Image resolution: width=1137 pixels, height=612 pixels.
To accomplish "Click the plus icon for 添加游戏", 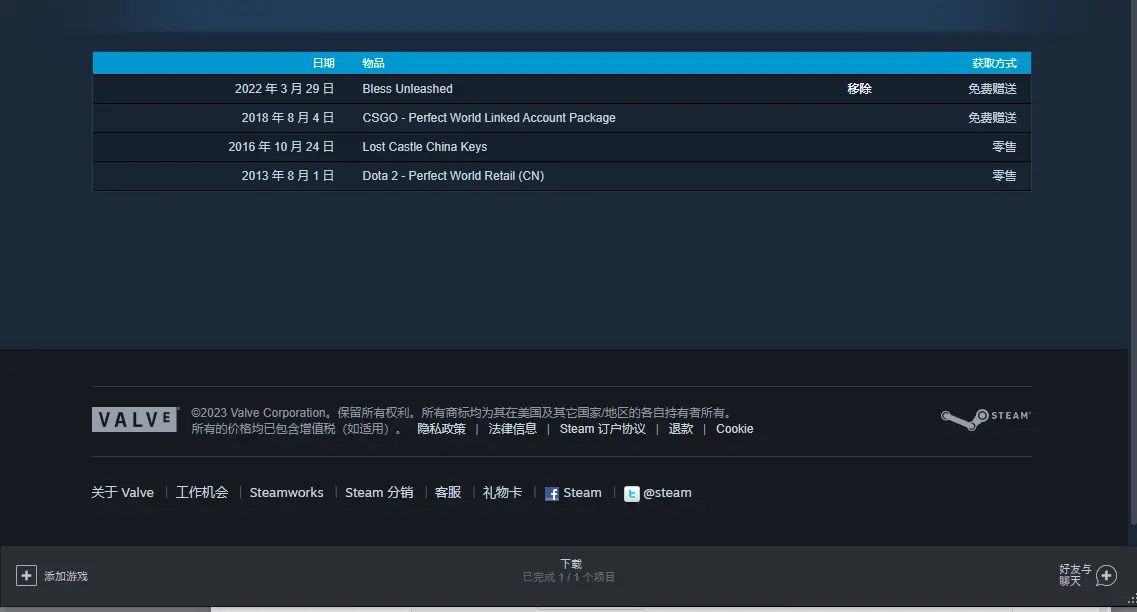I will 26,576.
